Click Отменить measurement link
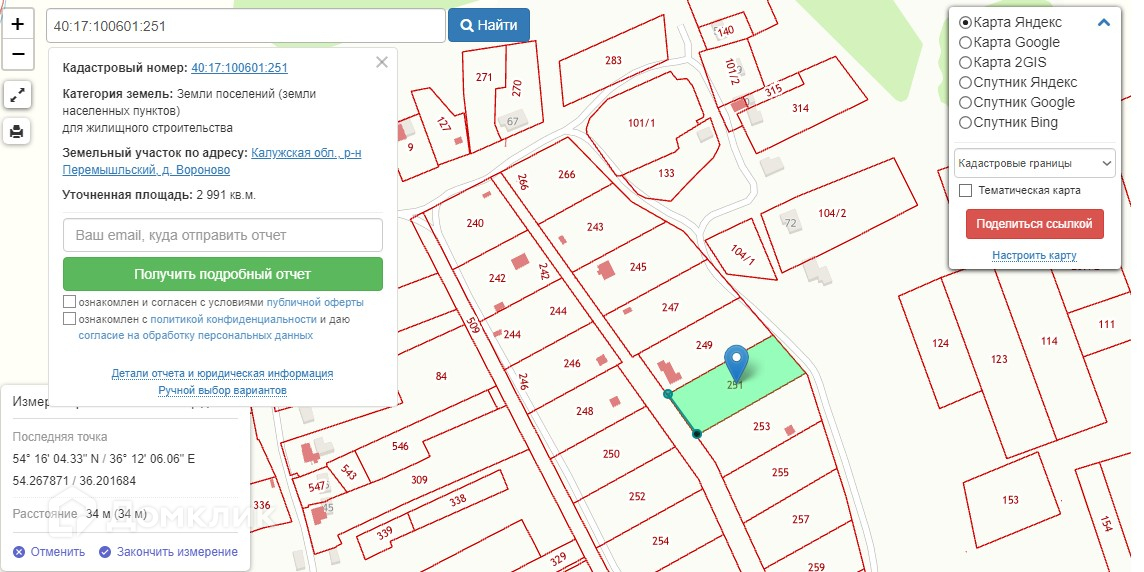Viewport: 1144px width, 572px height. coord(58,552)
